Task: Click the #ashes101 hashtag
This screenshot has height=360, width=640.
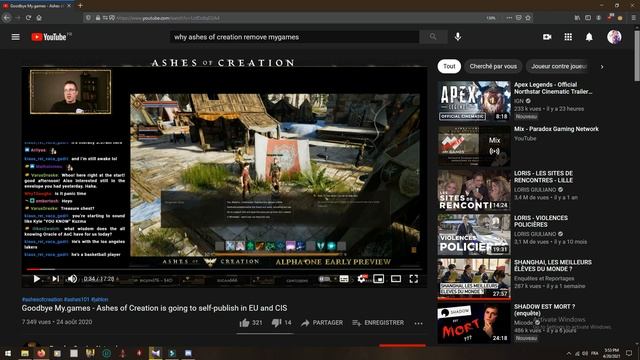Action: tap(77, 300)
